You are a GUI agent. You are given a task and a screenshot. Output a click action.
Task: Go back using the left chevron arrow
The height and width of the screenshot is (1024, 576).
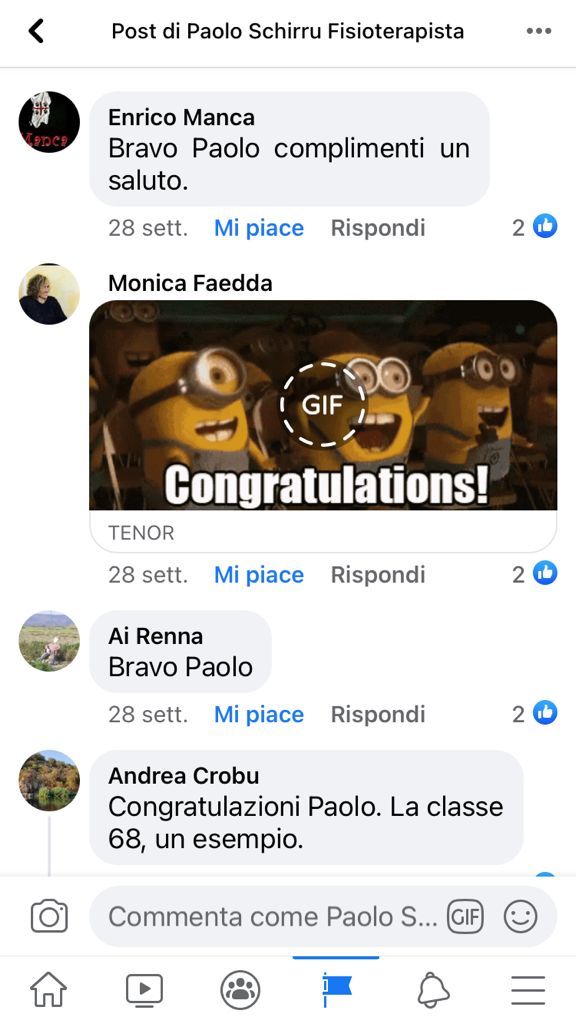click(x=36, y=31)
